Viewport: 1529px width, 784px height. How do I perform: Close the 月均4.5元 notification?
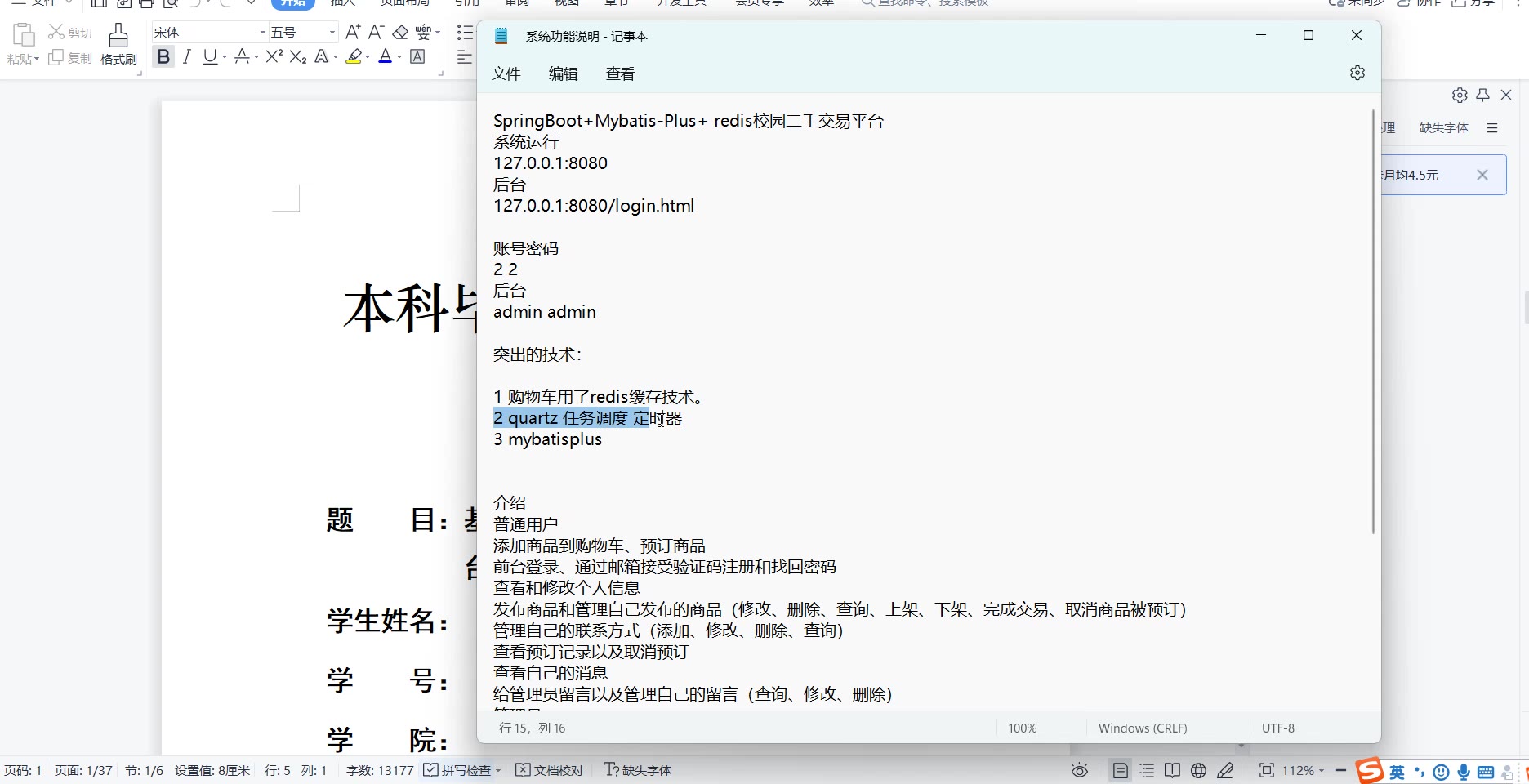pyautogui.click(x=1482, y=175)
